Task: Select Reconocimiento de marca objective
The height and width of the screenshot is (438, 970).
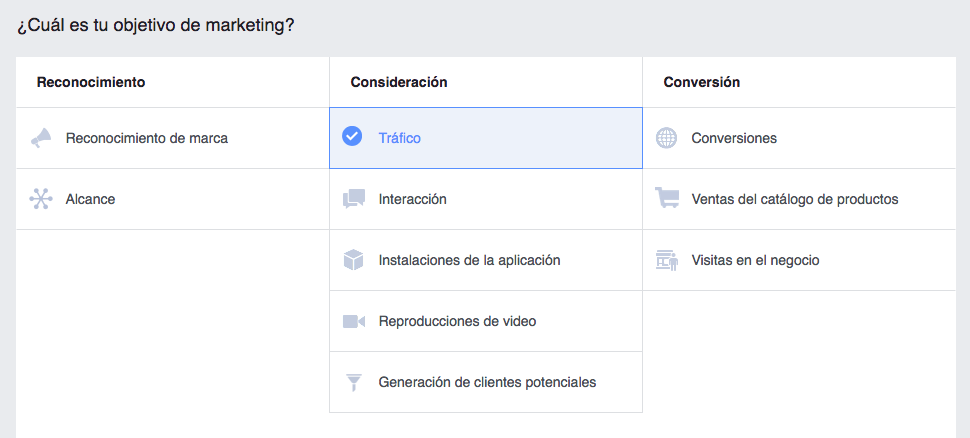Action: (x=147, y=138)
